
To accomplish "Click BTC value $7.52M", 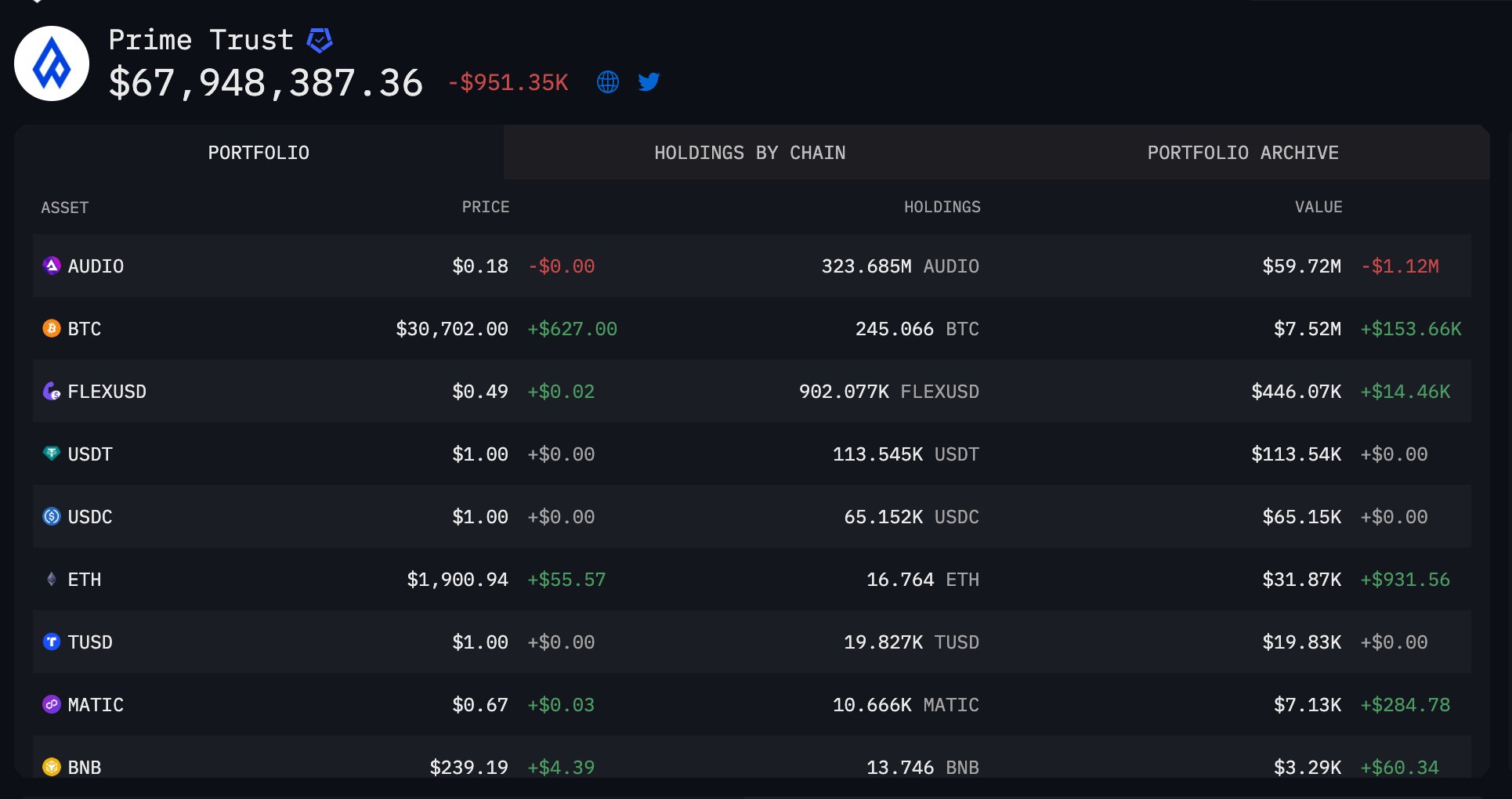I will [x=1308, y=329].
